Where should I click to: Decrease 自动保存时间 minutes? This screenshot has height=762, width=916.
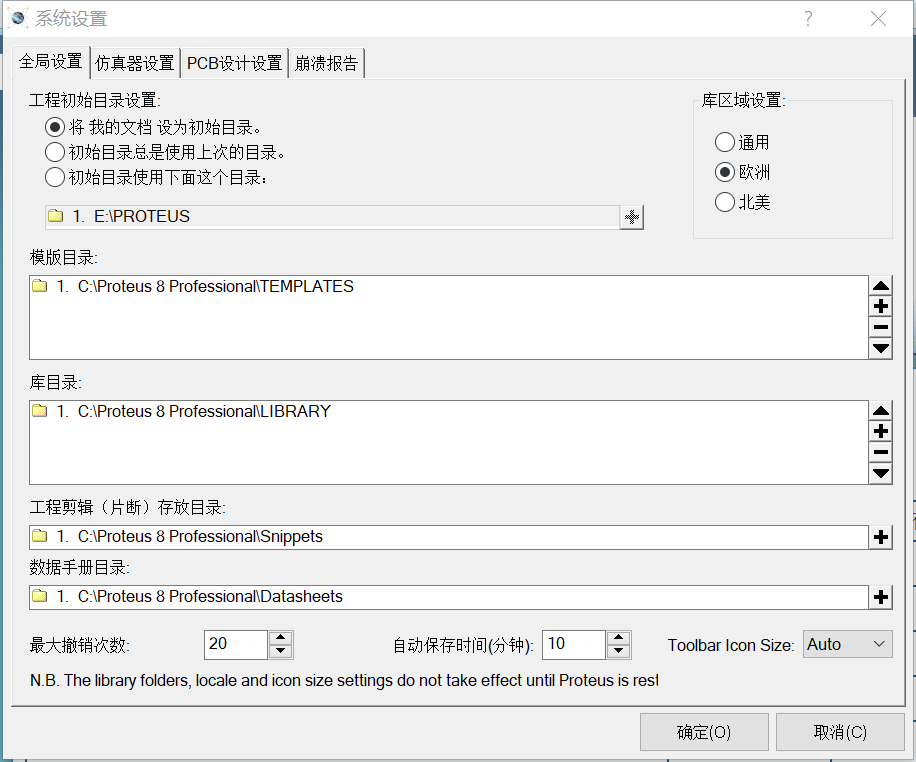coord(619,652)
